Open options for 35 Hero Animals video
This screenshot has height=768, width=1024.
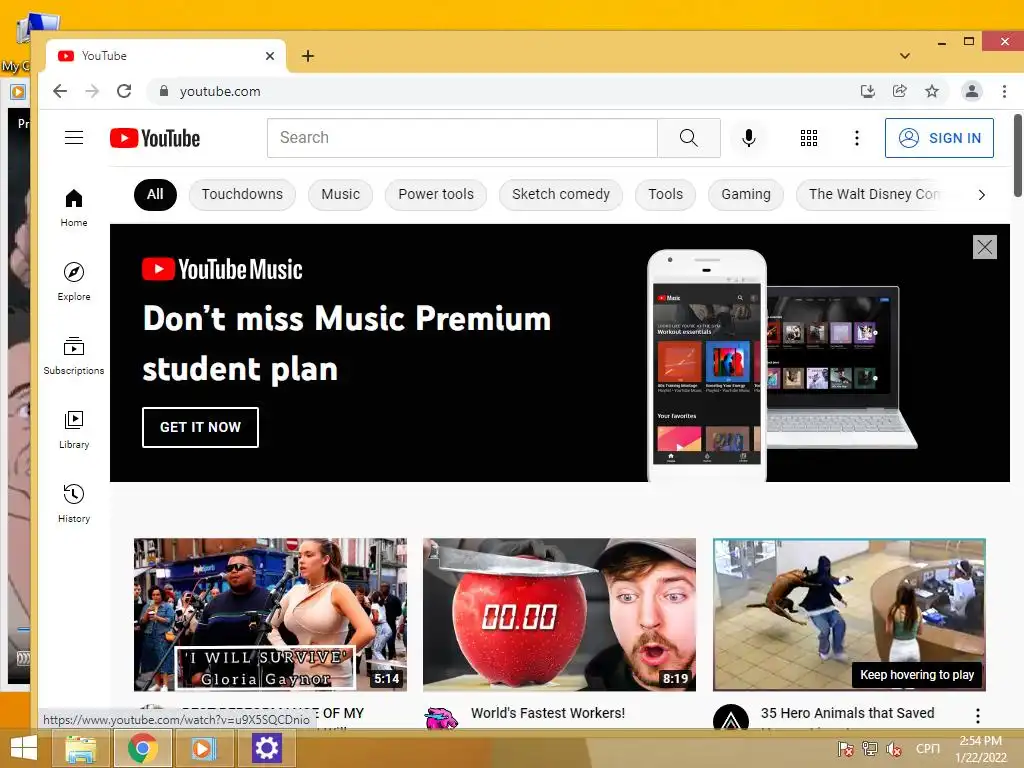coord(978,716)
